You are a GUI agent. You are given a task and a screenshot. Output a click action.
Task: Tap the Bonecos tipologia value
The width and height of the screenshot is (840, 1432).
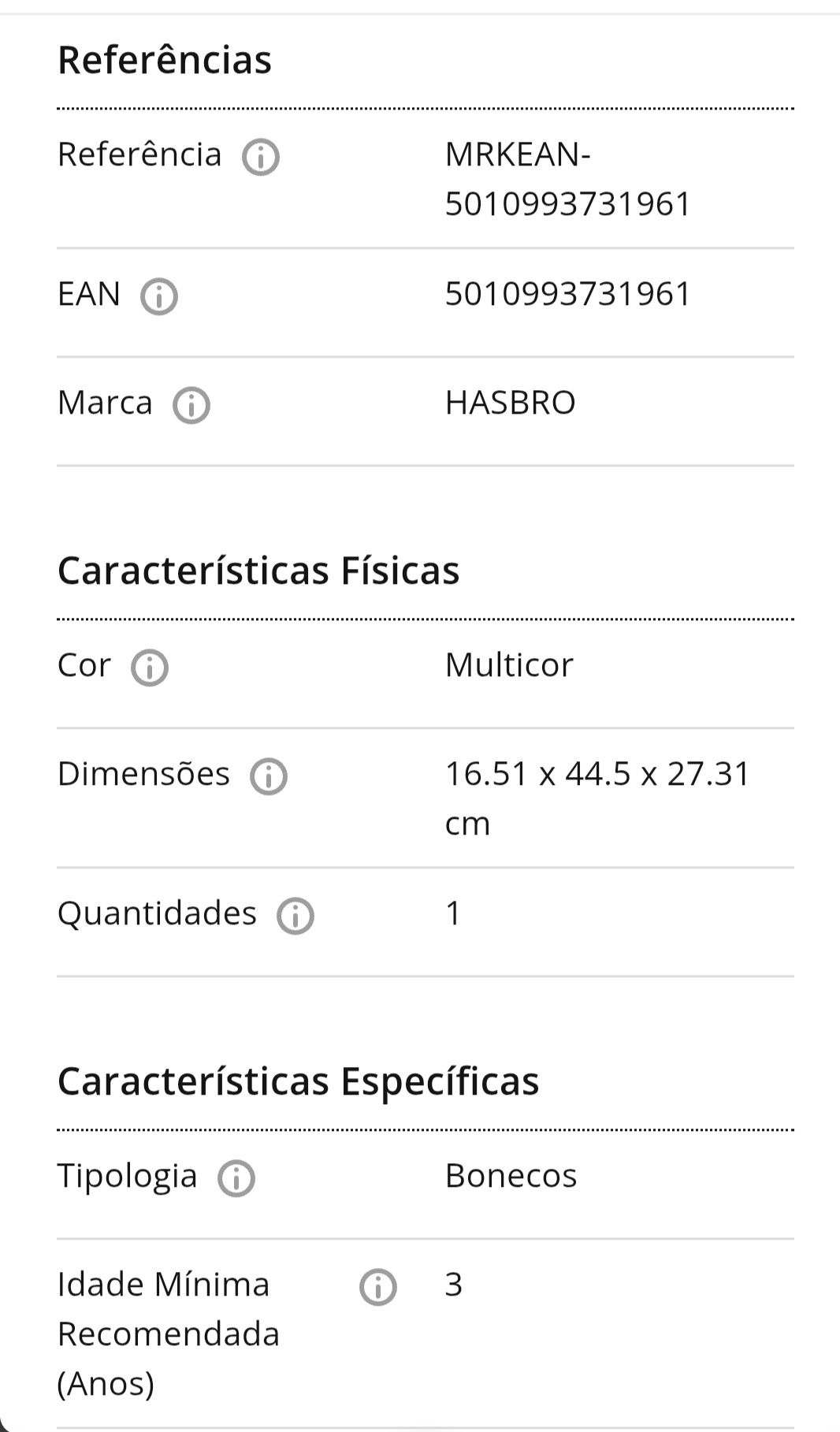point(511,1176)
